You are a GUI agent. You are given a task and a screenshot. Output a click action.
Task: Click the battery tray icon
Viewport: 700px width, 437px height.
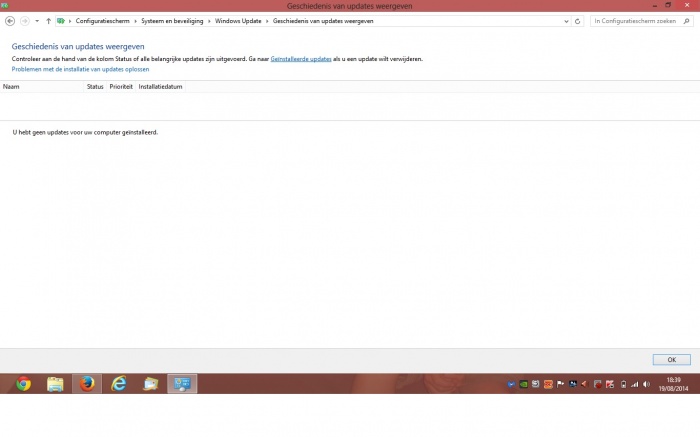coord(623,384)
